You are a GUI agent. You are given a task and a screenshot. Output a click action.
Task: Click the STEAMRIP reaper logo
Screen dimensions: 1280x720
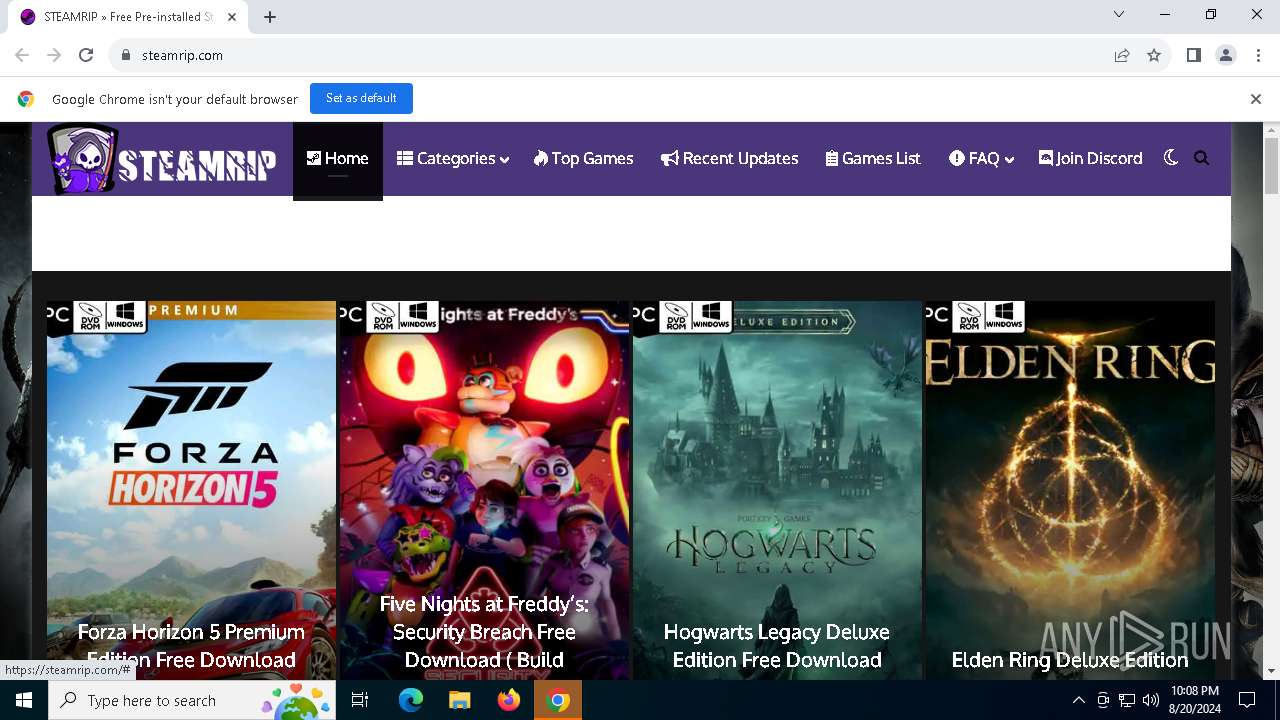click(x=162, y=159)
